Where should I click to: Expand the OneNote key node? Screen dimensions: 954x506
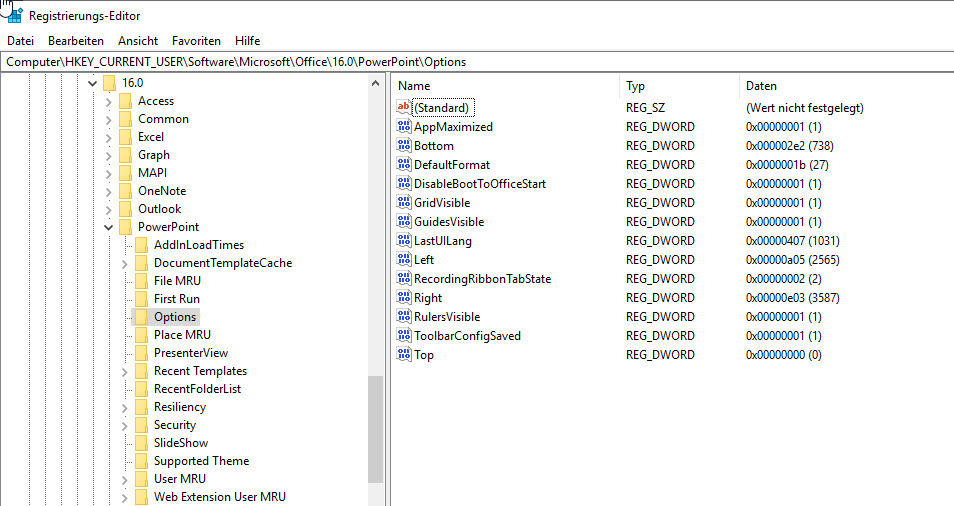108,192
